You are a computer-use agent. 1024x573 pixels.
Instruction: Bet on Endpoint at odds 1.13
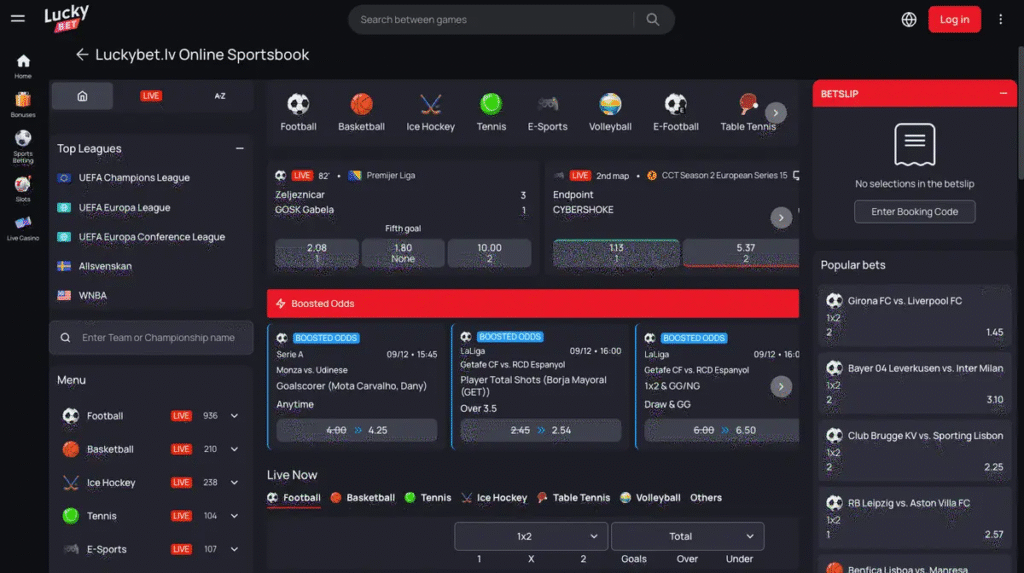[x=616, y=253]
